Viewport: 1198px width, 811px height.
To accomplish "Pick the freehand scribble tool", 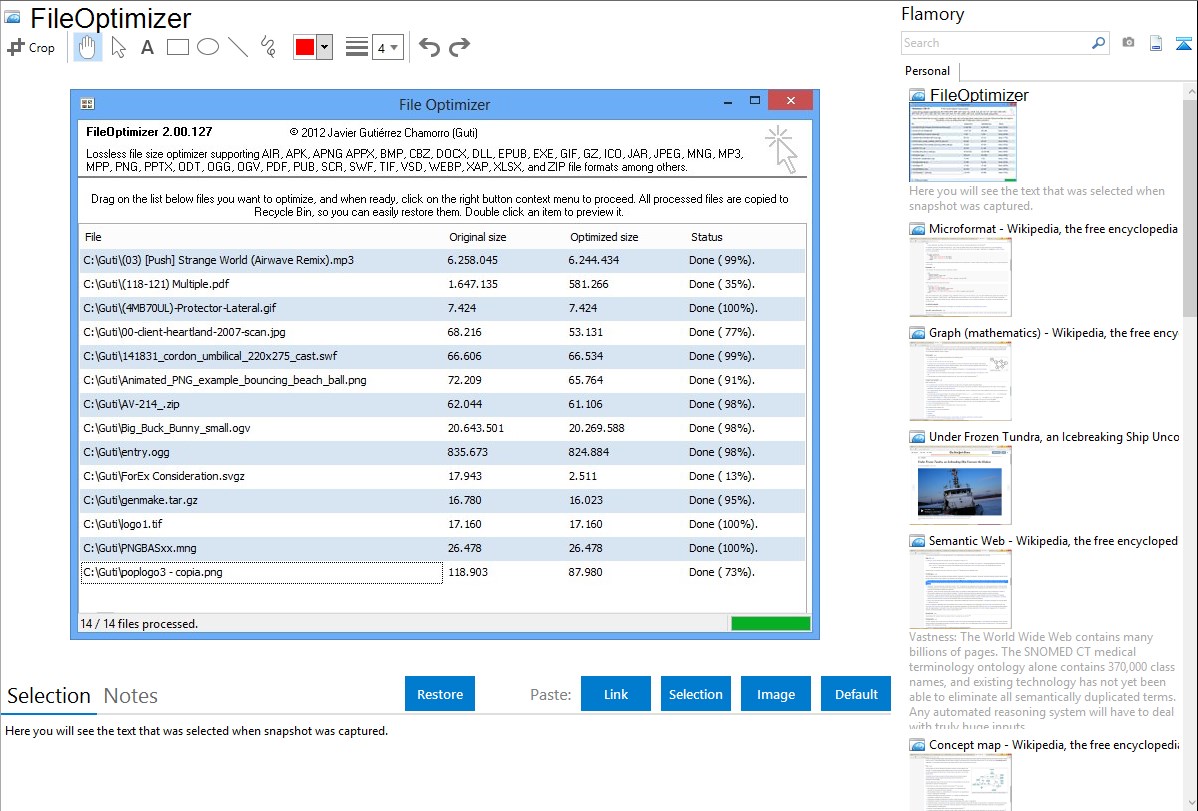I will [x=267, y=47].
